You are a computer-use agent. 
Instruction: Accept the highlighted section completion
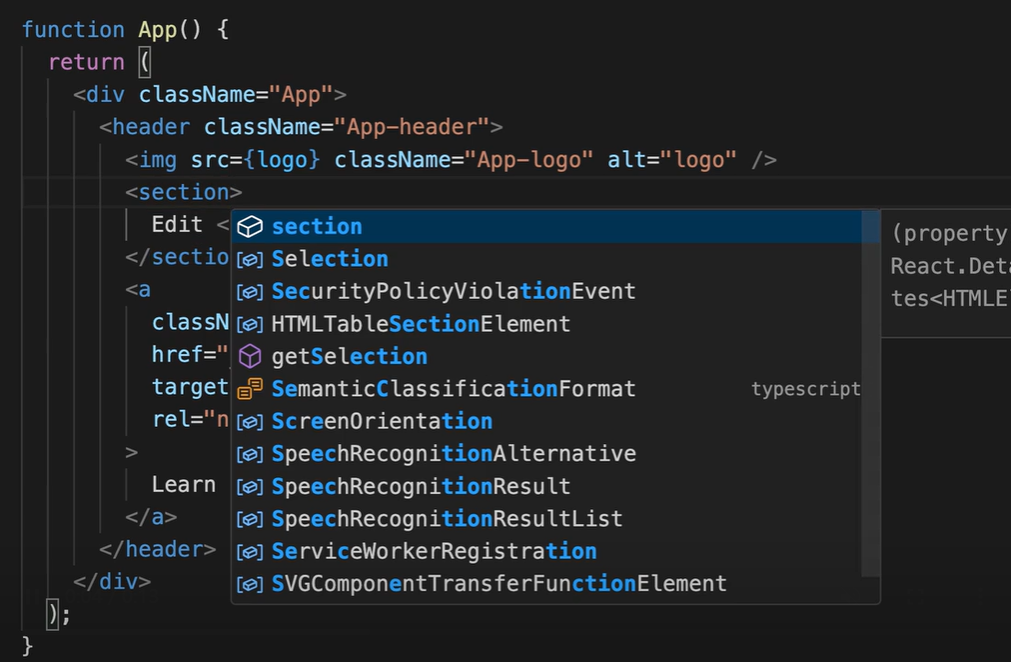(x=317, y=227)
